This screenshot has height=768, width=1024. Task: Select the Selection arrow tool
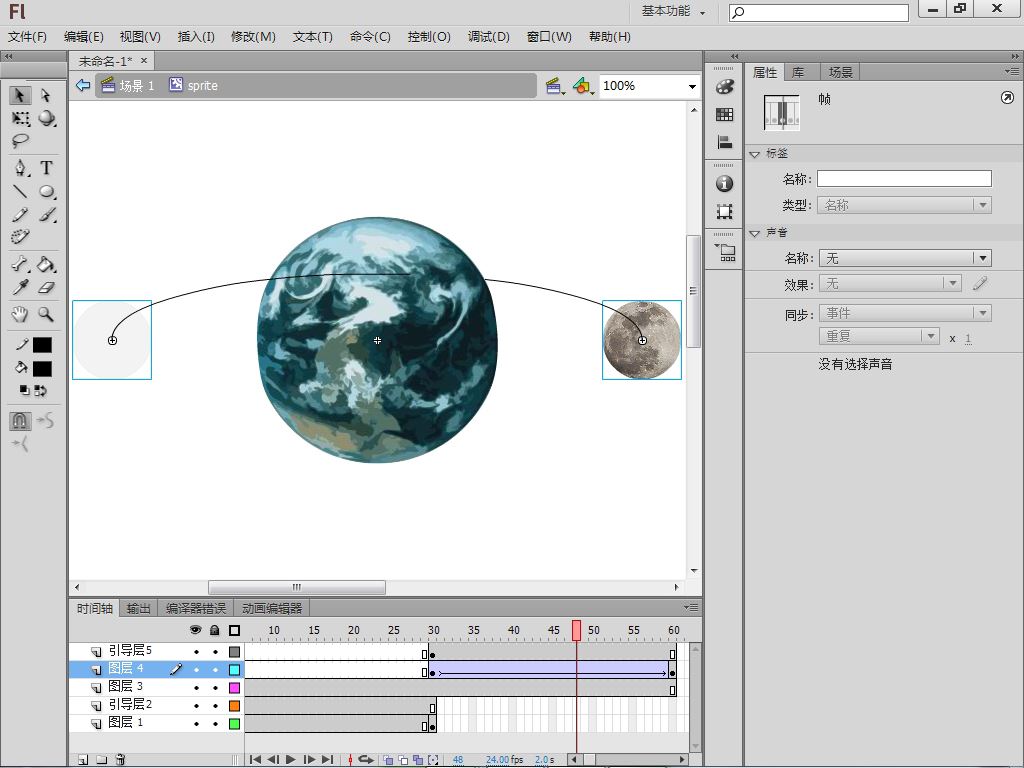(20, 95)
